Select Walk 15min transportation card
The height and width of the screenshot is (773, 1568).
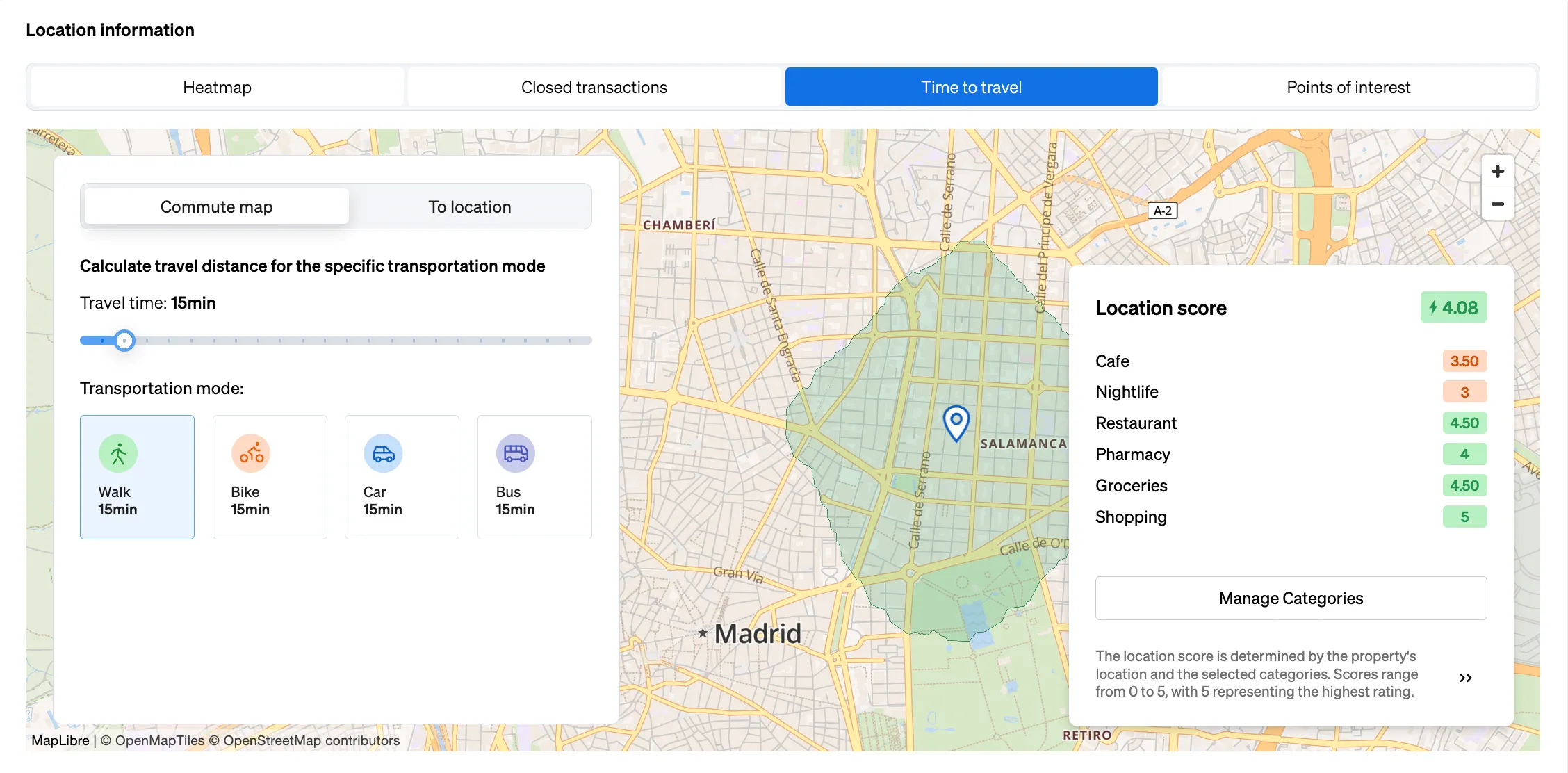coord(137,477)
